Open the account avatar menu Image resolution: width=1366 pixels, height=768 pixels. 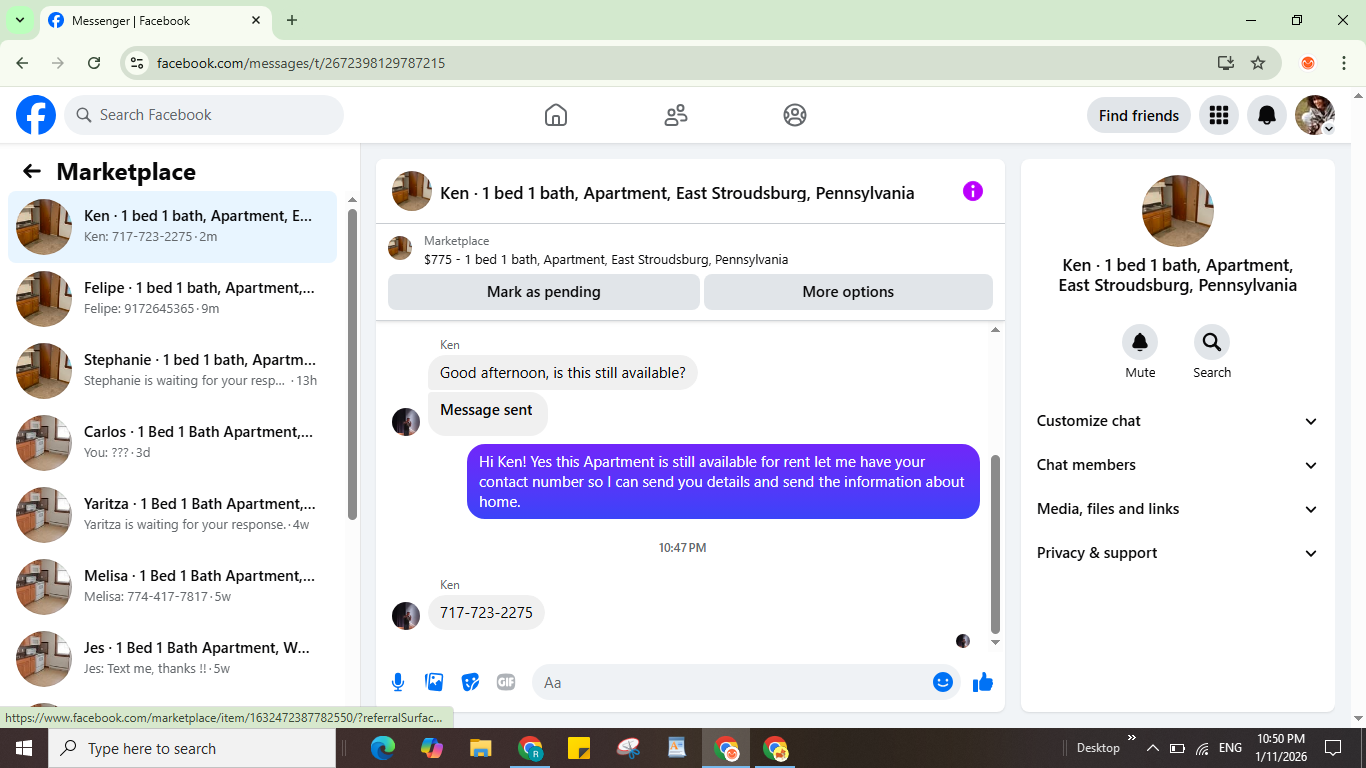point(1315,115)
